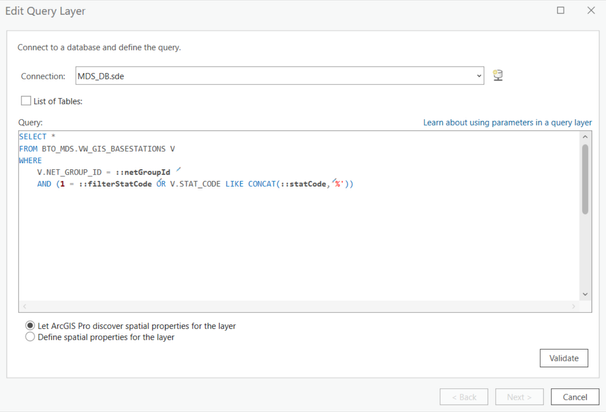Open the Connection dropdown list

click(x=479, y=76)
